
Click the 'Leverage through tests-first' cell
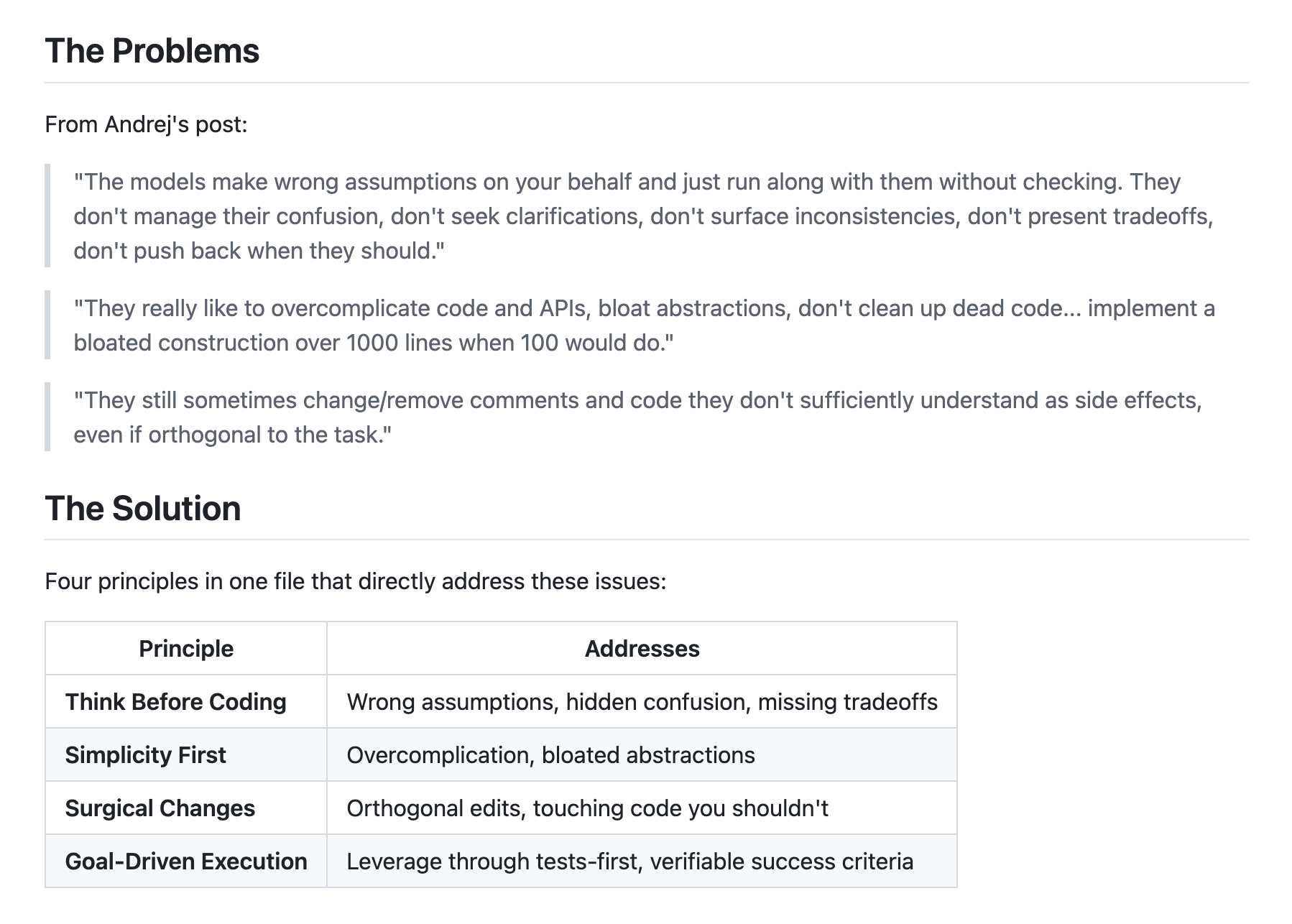pos(642,861)
